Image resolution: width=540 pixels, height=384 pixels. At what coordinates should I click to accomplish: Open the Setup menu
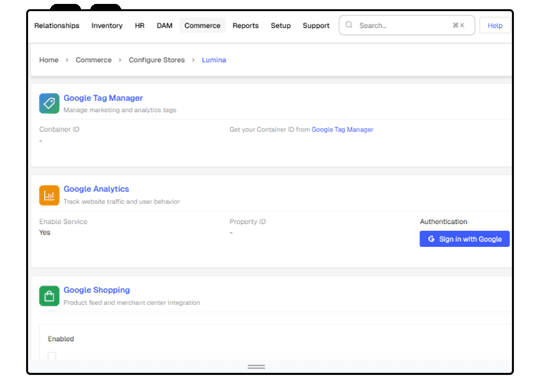coord(280,25)
